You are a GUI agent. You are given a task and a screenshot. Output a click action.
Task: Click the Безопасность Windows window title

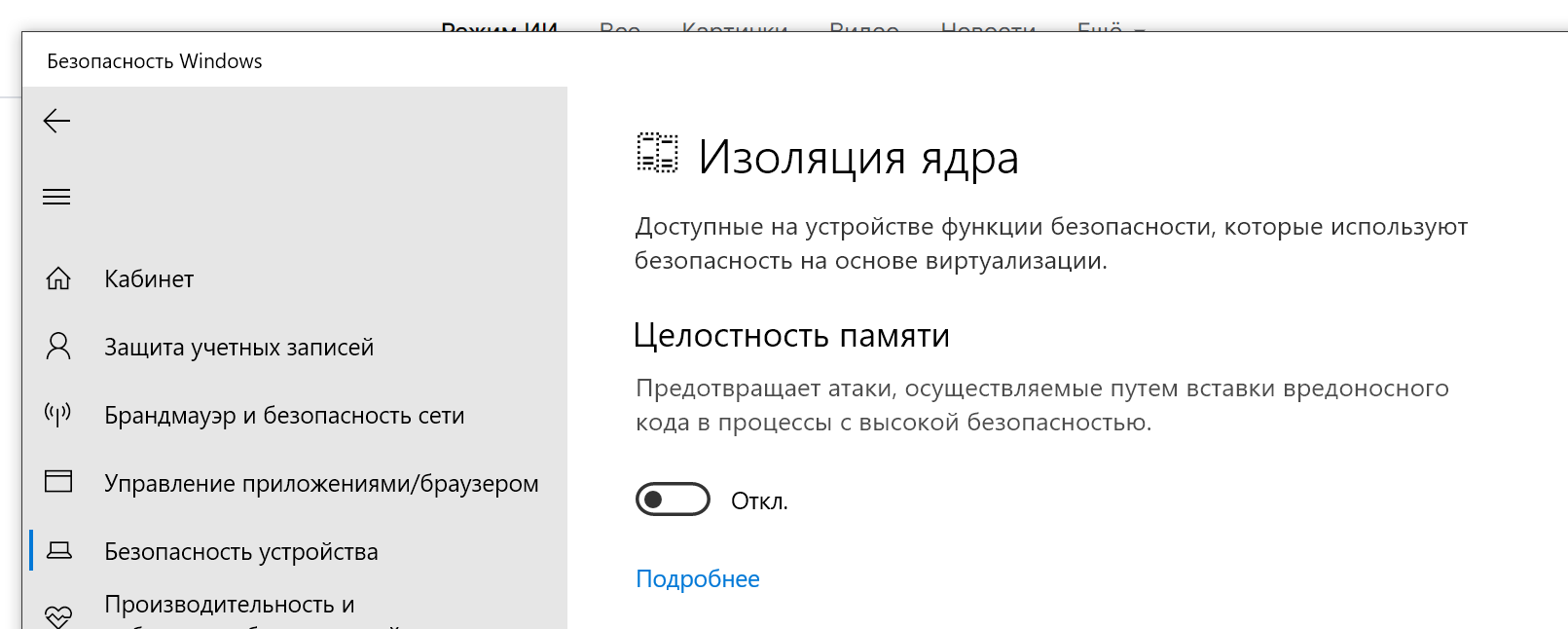pos(155,61)
